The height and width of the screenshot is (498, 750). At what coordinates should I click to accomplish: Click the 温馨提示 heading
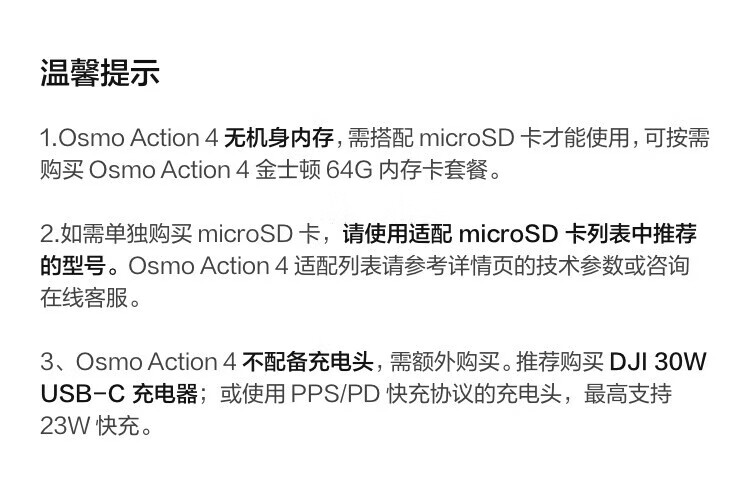pyautogui.click(x=99, y=73)
